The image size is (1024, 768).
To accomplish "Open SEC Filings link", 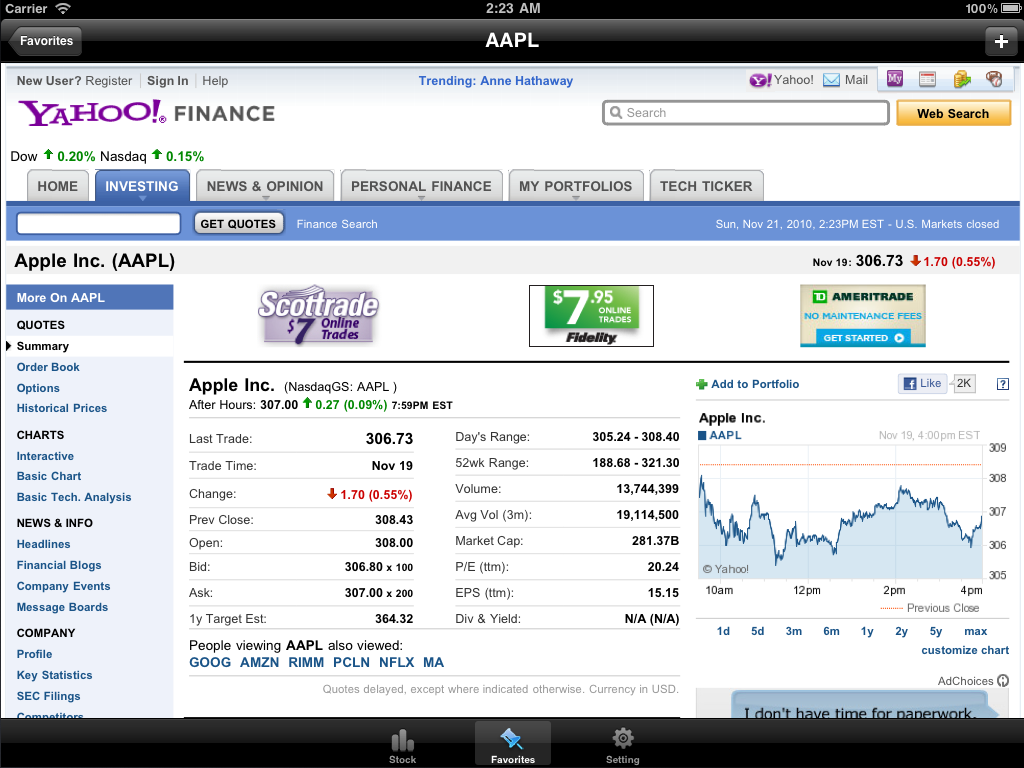I will point(48,696).
